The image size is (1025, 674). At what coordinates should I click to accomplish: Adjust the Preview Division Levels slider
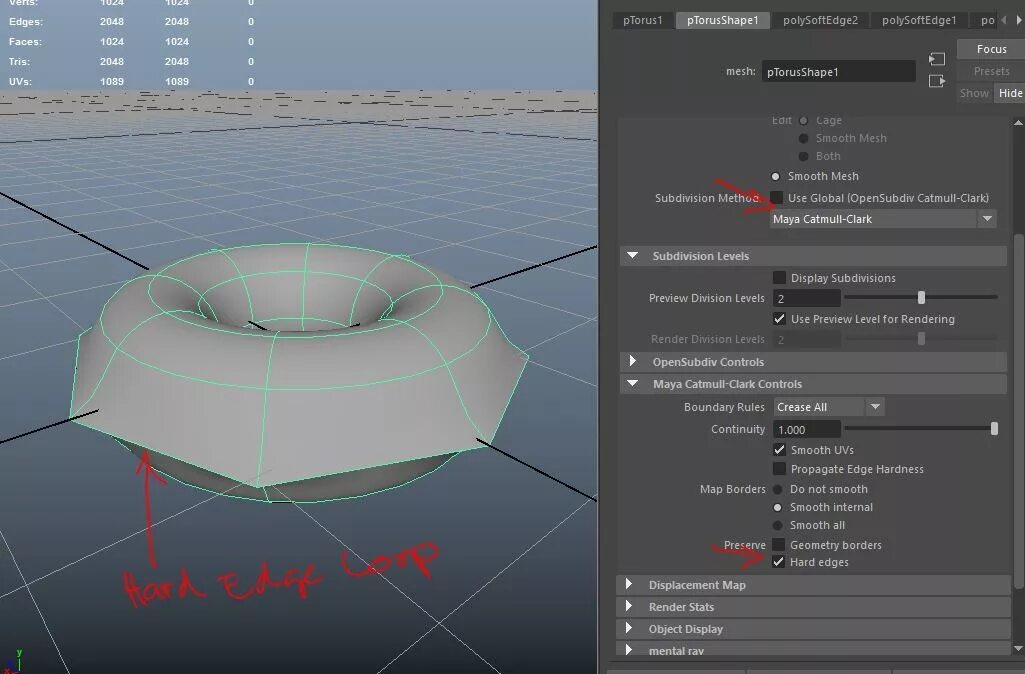pos(921,298)
